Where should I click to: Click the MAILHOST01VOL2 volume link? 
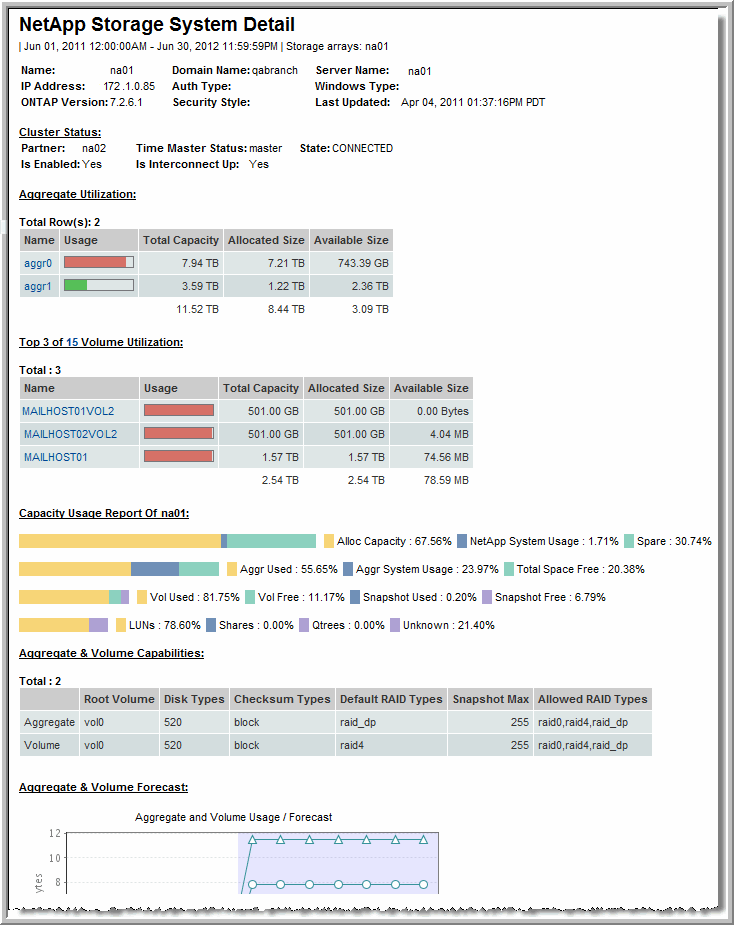(x=68, y=411)
